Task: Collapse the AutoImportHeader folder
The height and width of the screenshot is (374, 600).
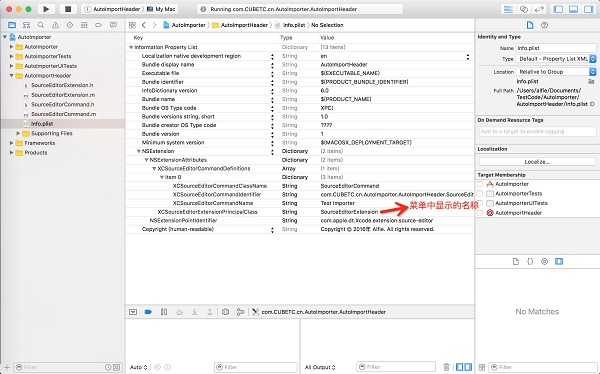Action: [x=11, y=75]
